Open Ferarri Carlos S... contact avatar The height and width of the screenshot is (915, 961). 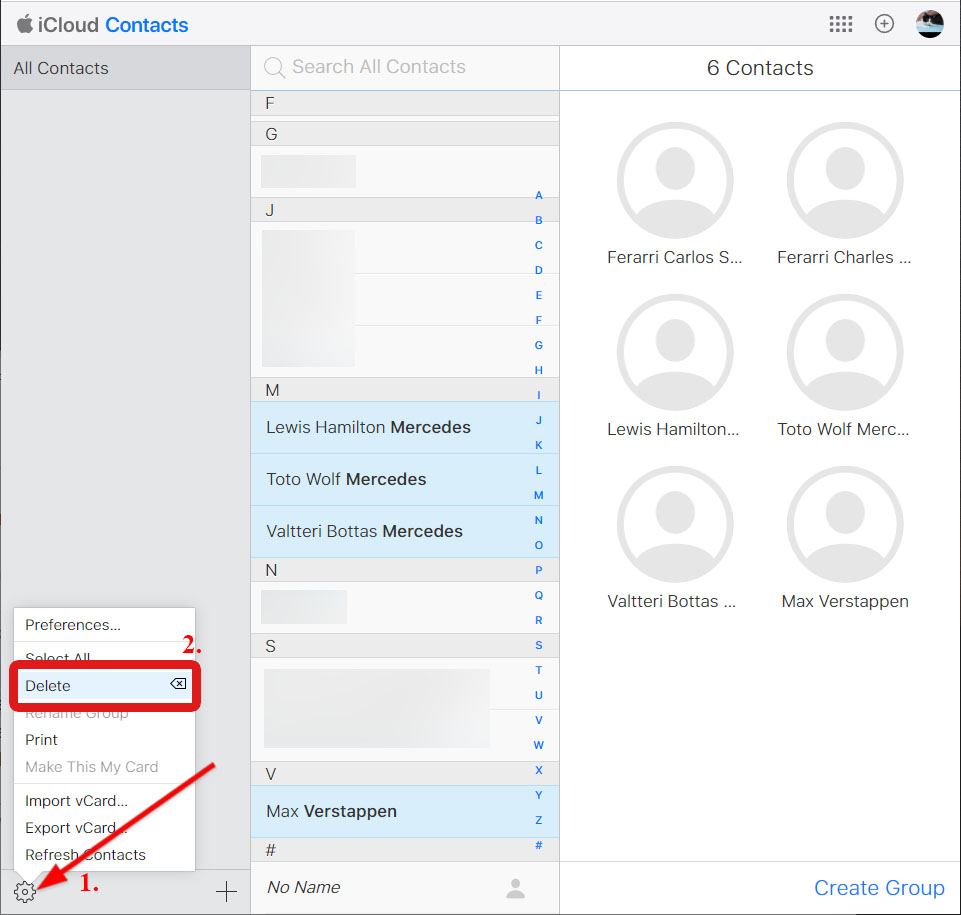675,180
